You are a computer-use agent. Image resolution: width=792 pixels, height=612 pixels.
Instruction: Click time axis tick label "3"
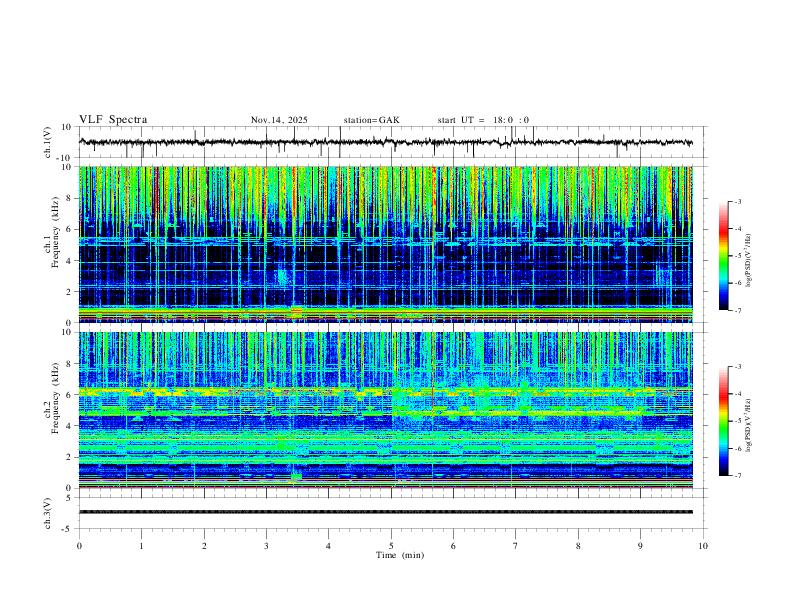tap(266, 546)
